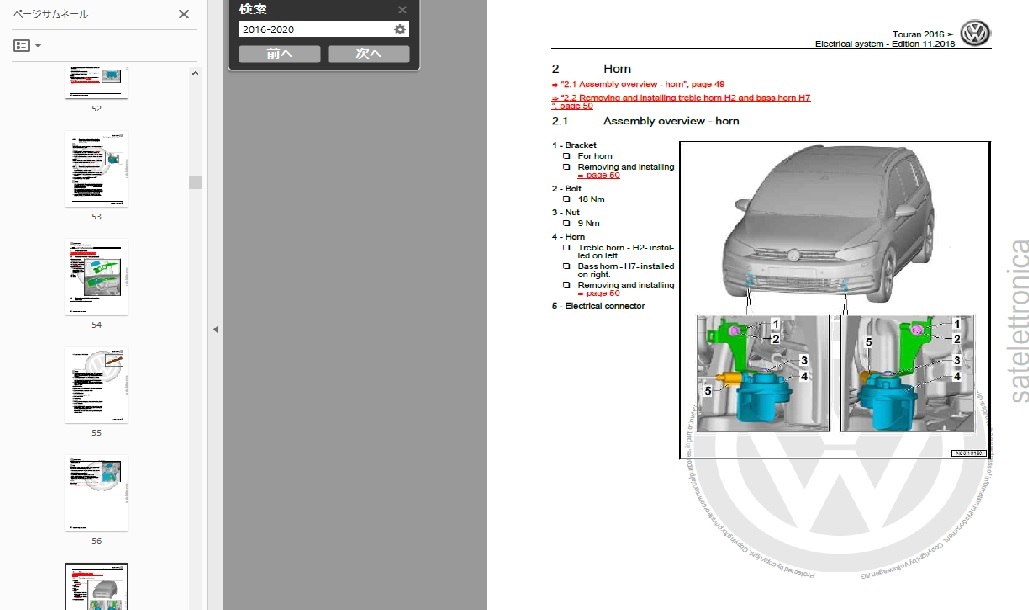Screen dimensions: 1029x610
Task: Open thumbnail options list icon menu
Action: (x=27, y=45)
